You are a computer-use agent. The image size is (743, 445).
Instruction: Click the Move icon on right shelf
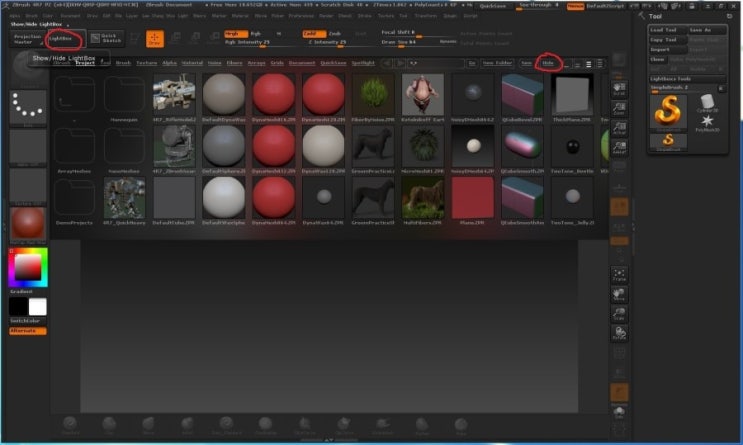(x=619, y=294)
